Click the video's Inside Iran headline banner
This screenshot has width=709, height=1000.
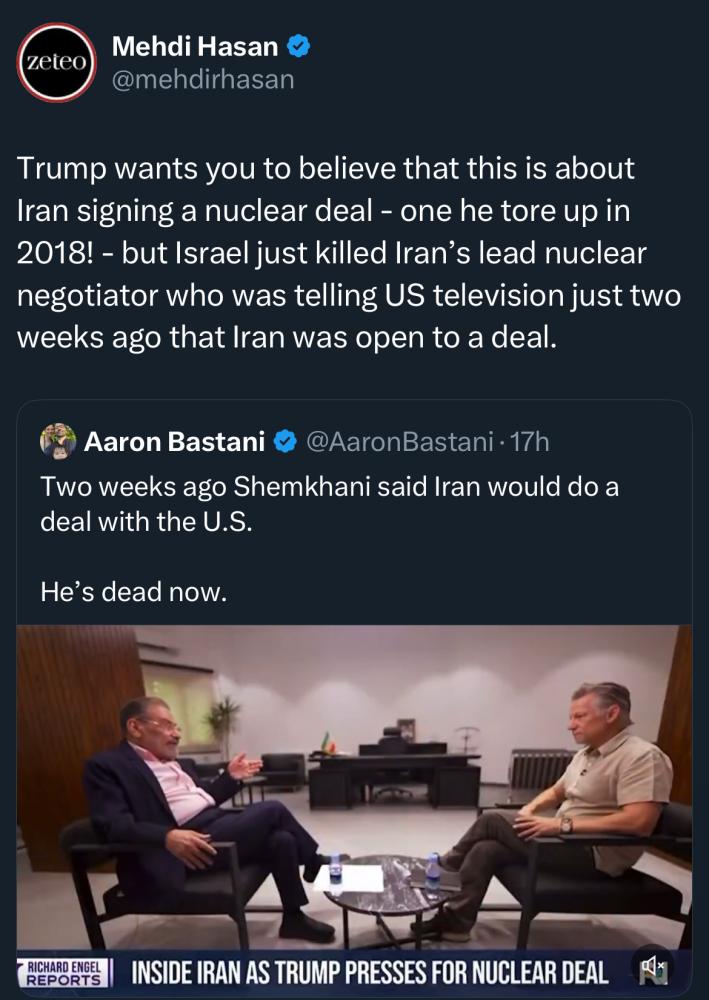pyautogui.click(x=370, y=973)
